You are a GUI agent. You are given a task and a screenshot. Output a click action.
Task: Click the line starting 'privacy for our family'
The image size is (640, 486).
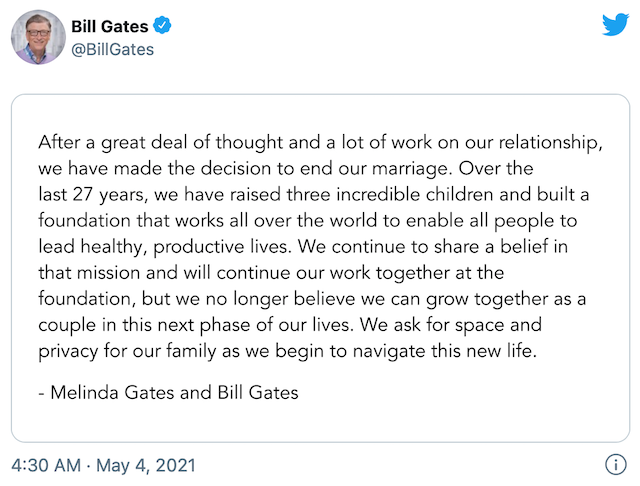coord(287,351)
